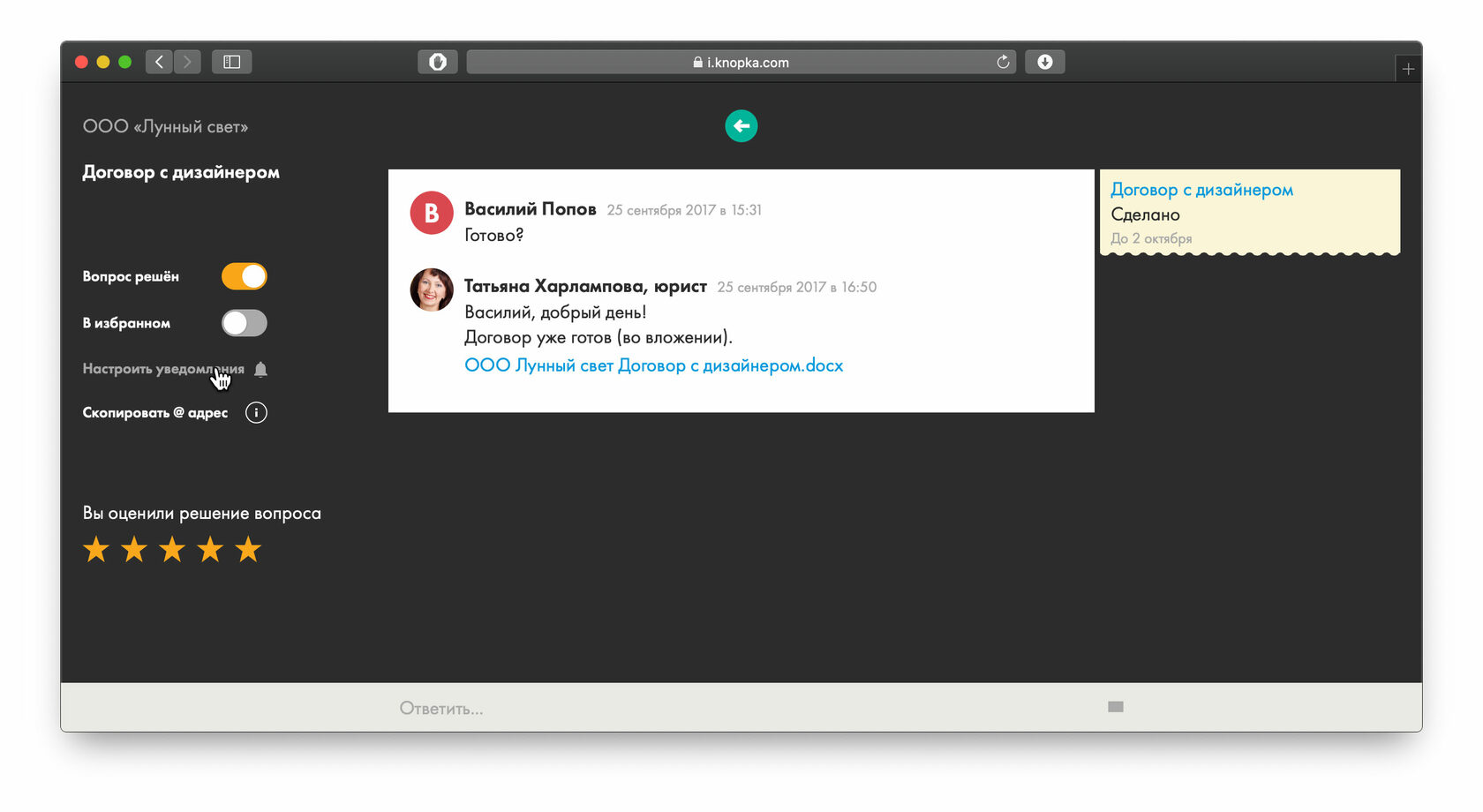The height and width of the screenshot is (812, 1483).
Task: Click company name 'ООО «Лунный свет»'
Action: pos(165,127)
